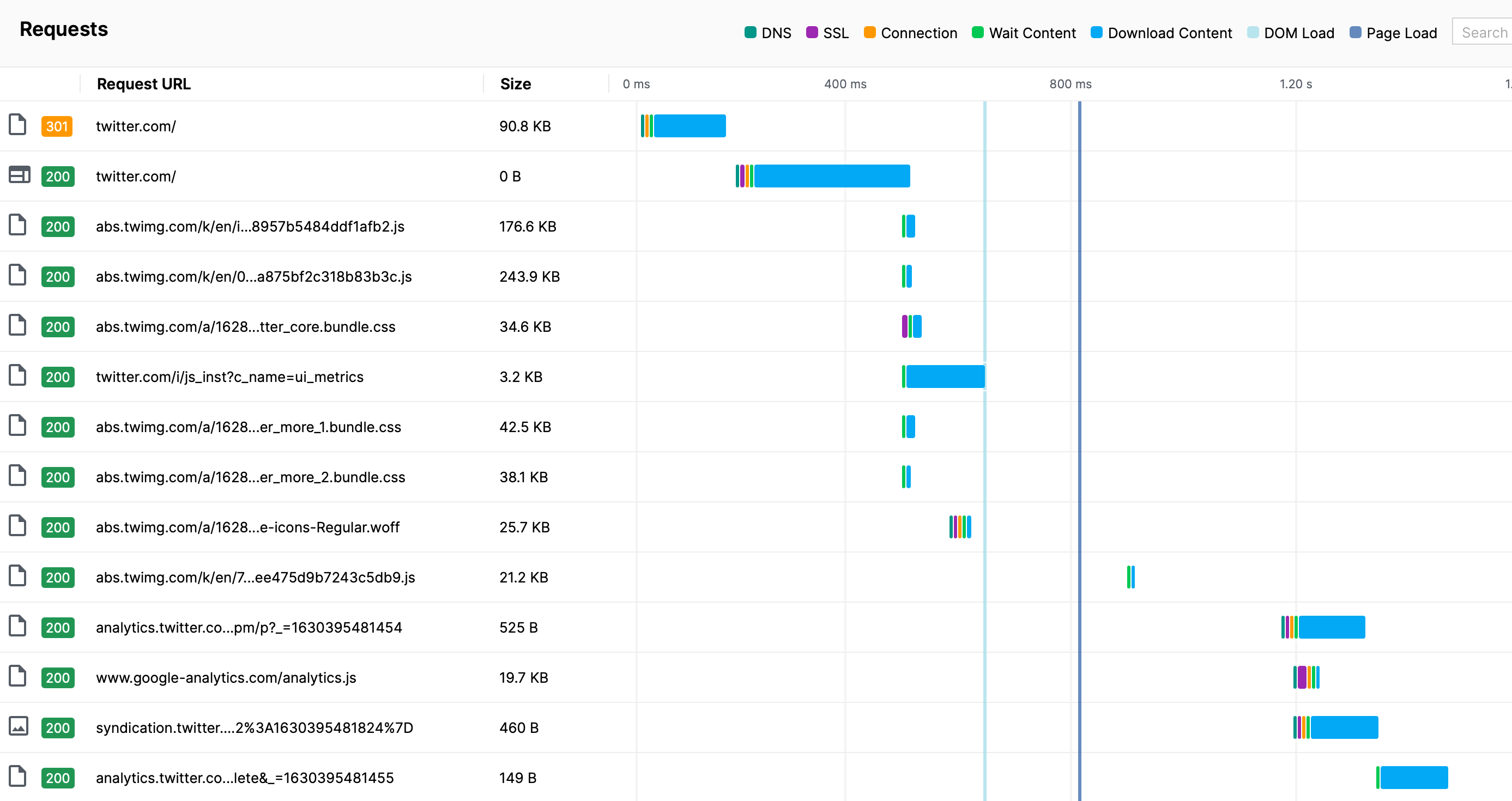Select the analytics.twitter lete&_=1630395481455 URL

245,778
